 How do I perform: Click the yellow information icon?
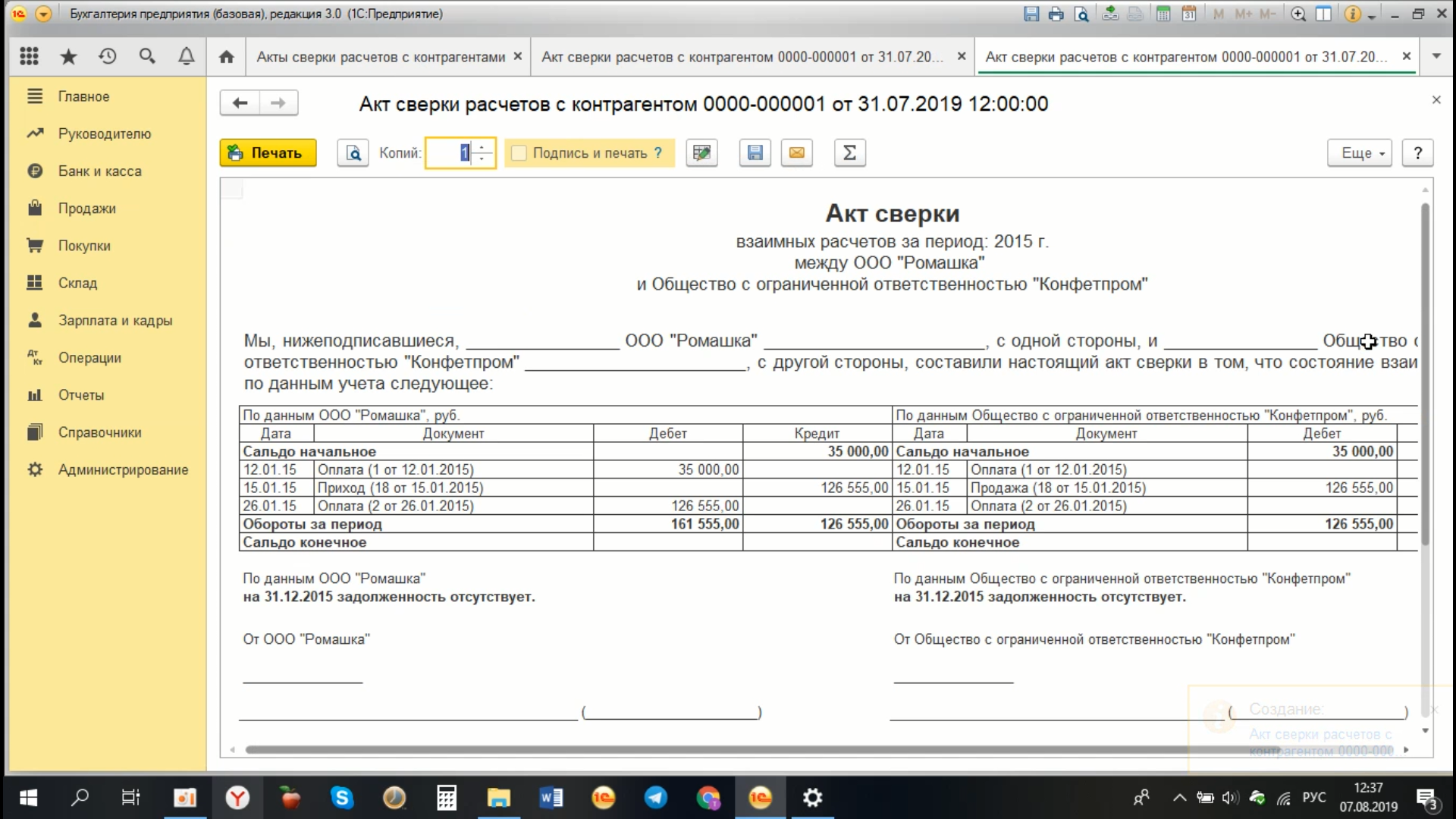(x=1352, y=14)
